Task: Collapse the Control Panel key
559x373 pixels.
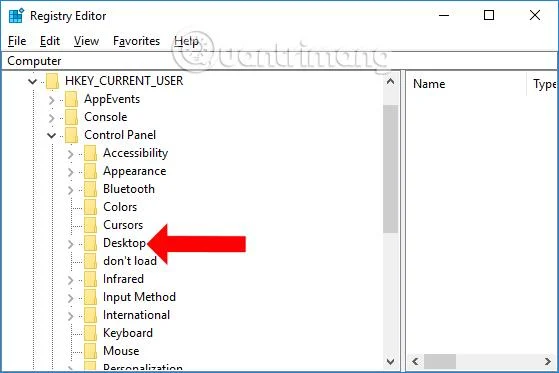Action: coord(52,136)
